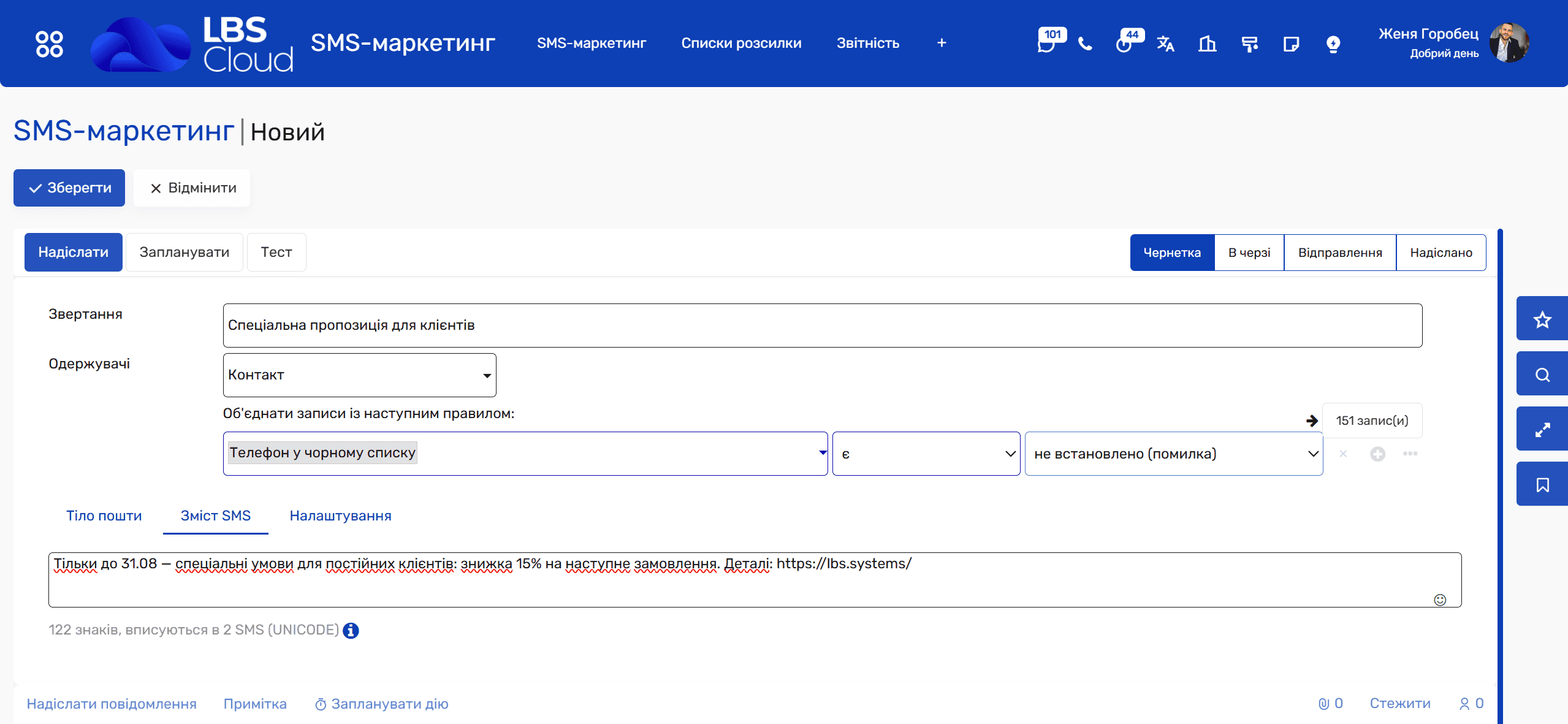
Task: Open activities clock icon with 44 badge
Action: click(1125, 44)
